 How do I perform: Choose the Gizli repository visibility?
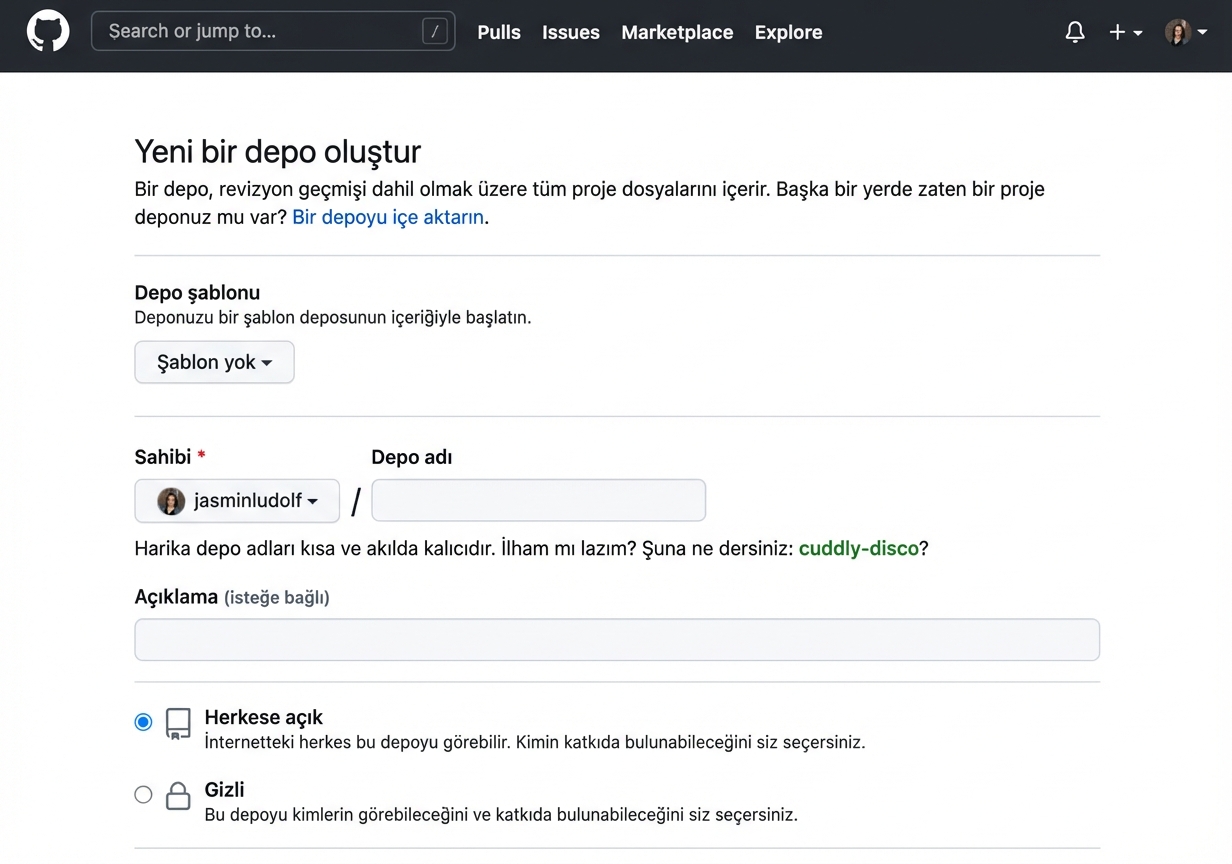point(143,794)
